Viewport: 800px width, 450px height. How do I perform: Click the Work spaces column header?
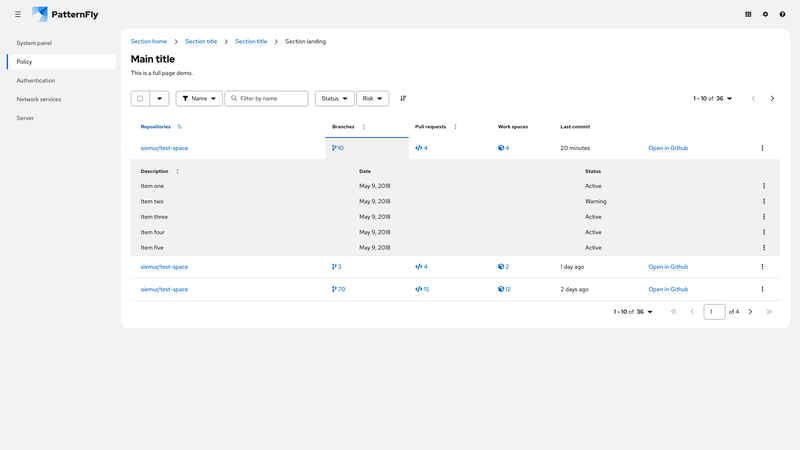click(513, 127)
